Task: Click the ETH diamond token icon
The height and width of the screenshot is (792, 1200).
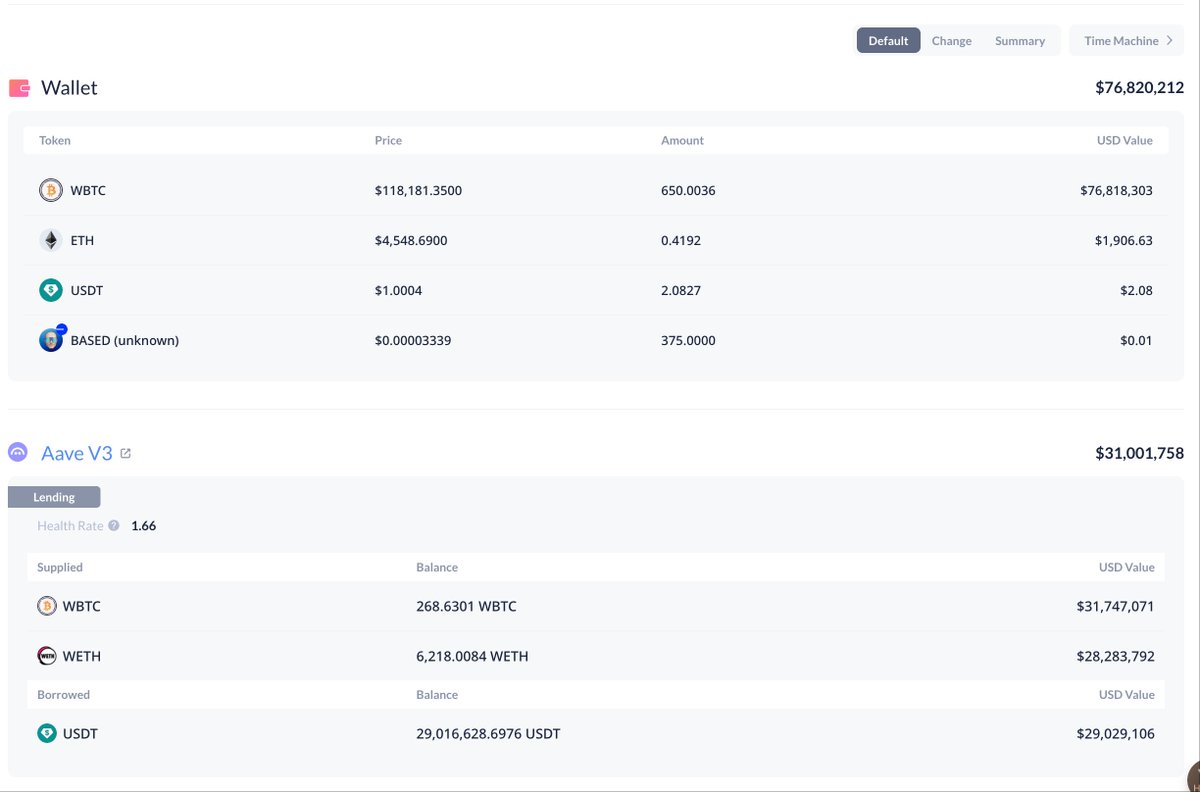Action: coord(50,240)
